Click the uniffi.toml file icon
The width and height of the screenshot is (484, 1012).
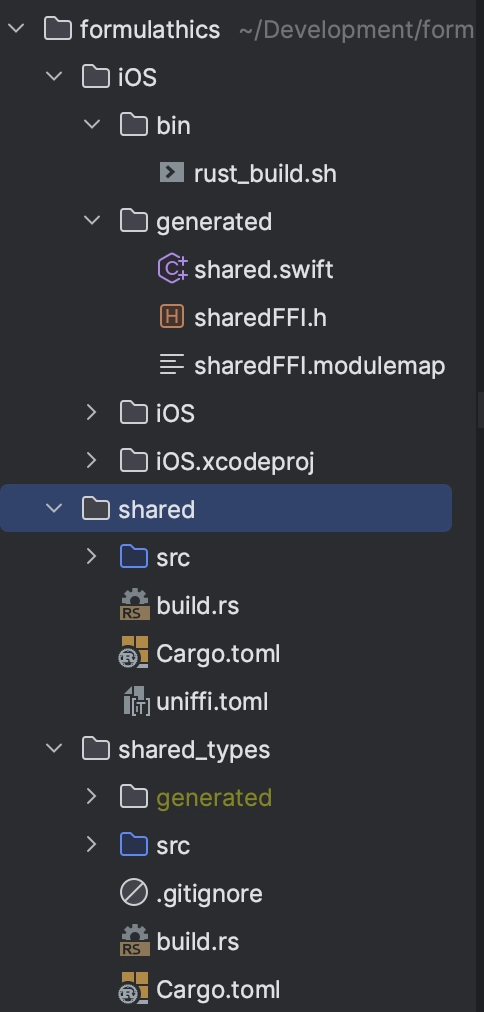136,701
